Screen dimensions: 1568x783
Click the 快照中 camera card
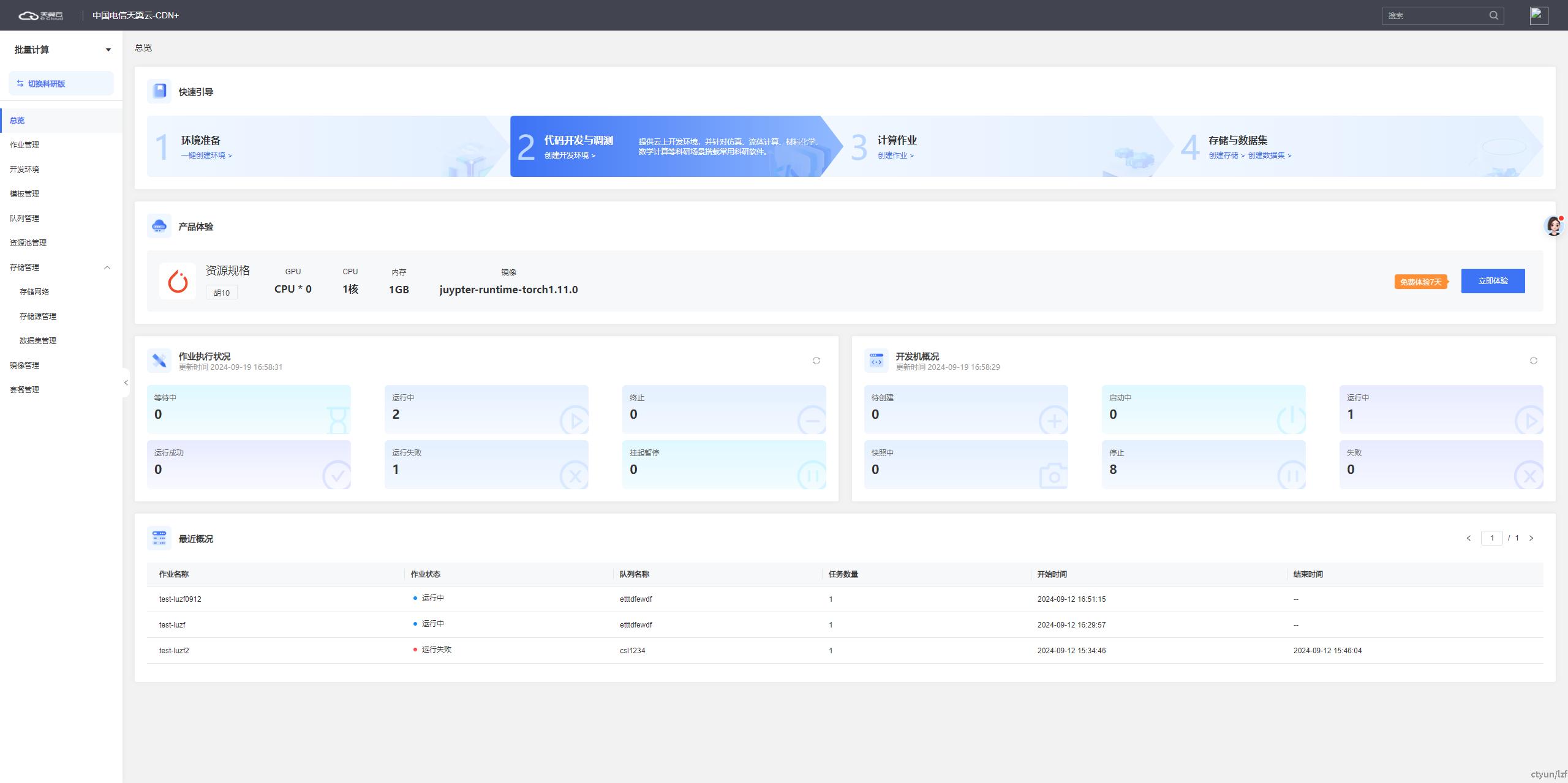point(966,464)
